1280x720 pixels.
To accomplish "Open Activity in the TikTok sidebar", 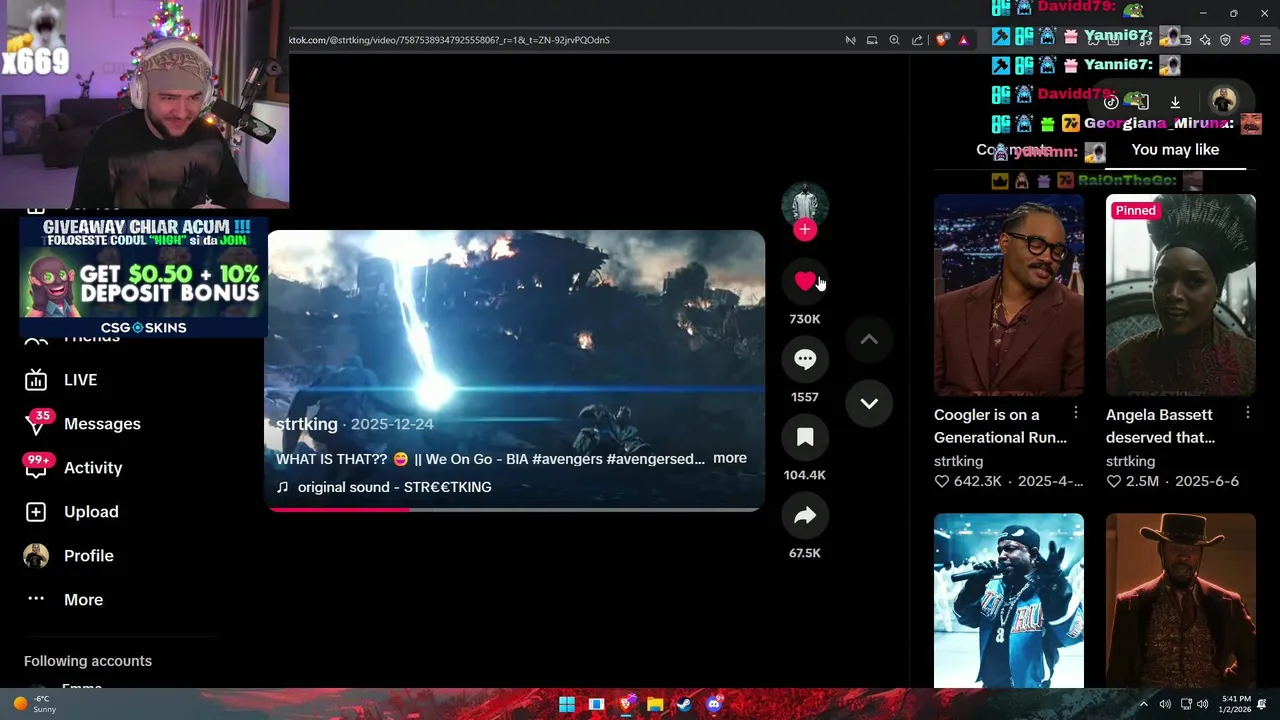I will [x=93, y=468].
